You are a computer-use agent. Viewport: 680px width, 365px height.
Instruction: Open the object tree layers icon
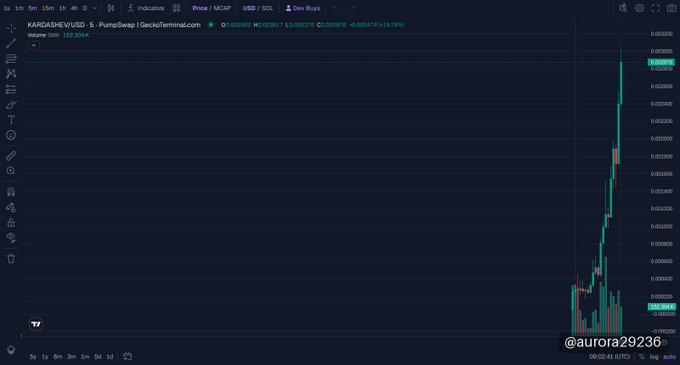11,350
